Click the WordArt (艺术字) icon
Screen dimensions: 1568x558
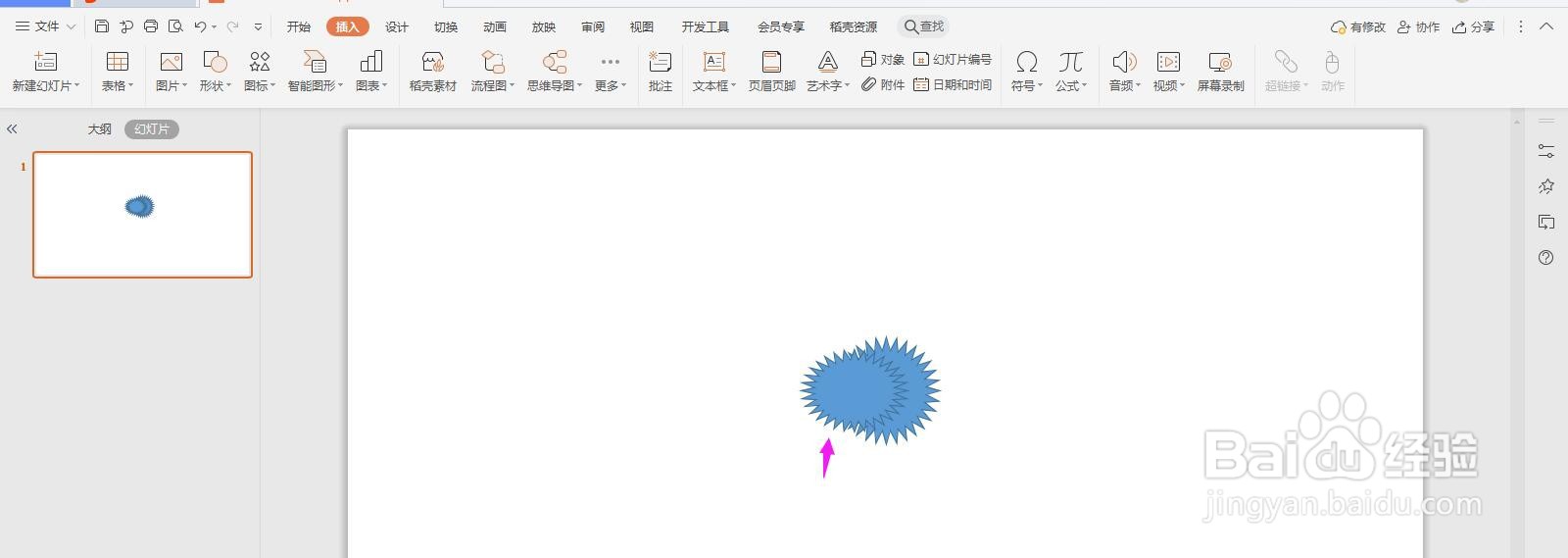[x=828, y=62]
